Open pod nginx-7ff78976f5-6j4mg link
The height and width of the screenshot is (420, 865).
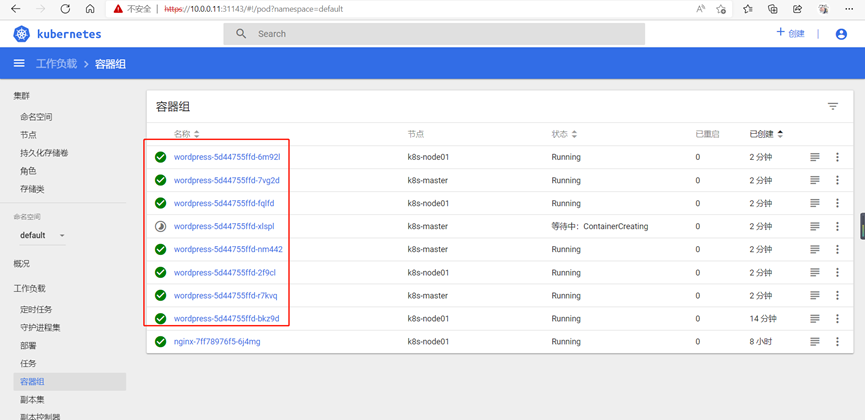point(217,342)
